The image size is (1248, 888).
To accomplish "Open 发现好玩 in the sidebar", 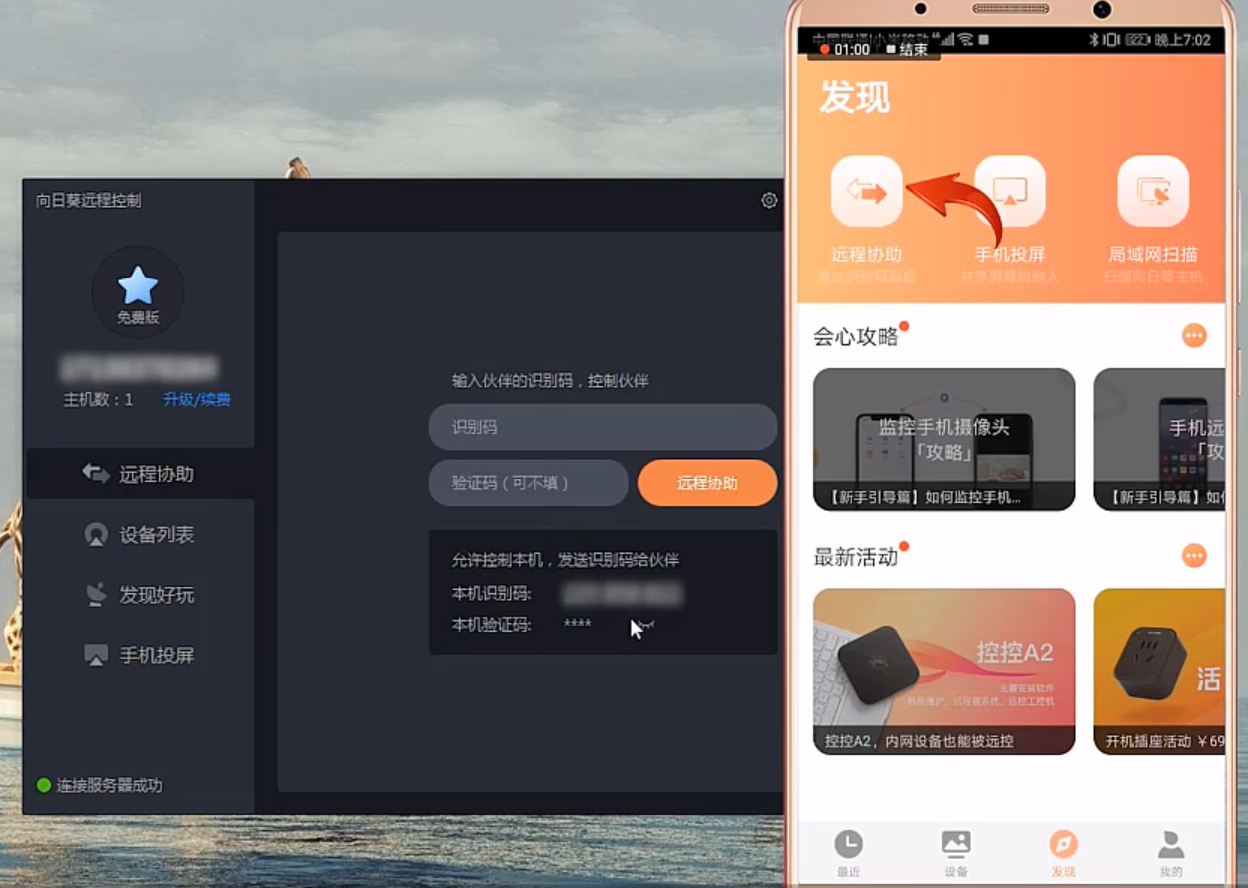I will click(140, 596).
